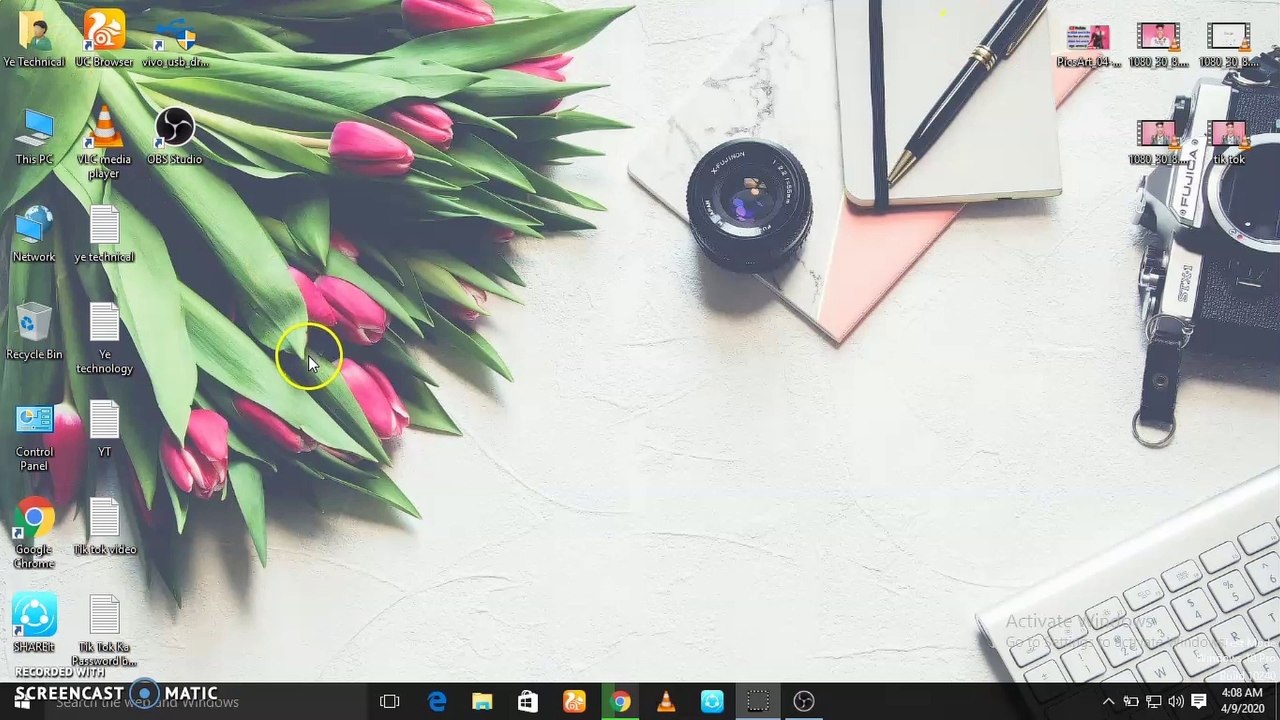Launch Microsoft Edge from the taskbar
Screen dimensions: 1280x720
437,702
